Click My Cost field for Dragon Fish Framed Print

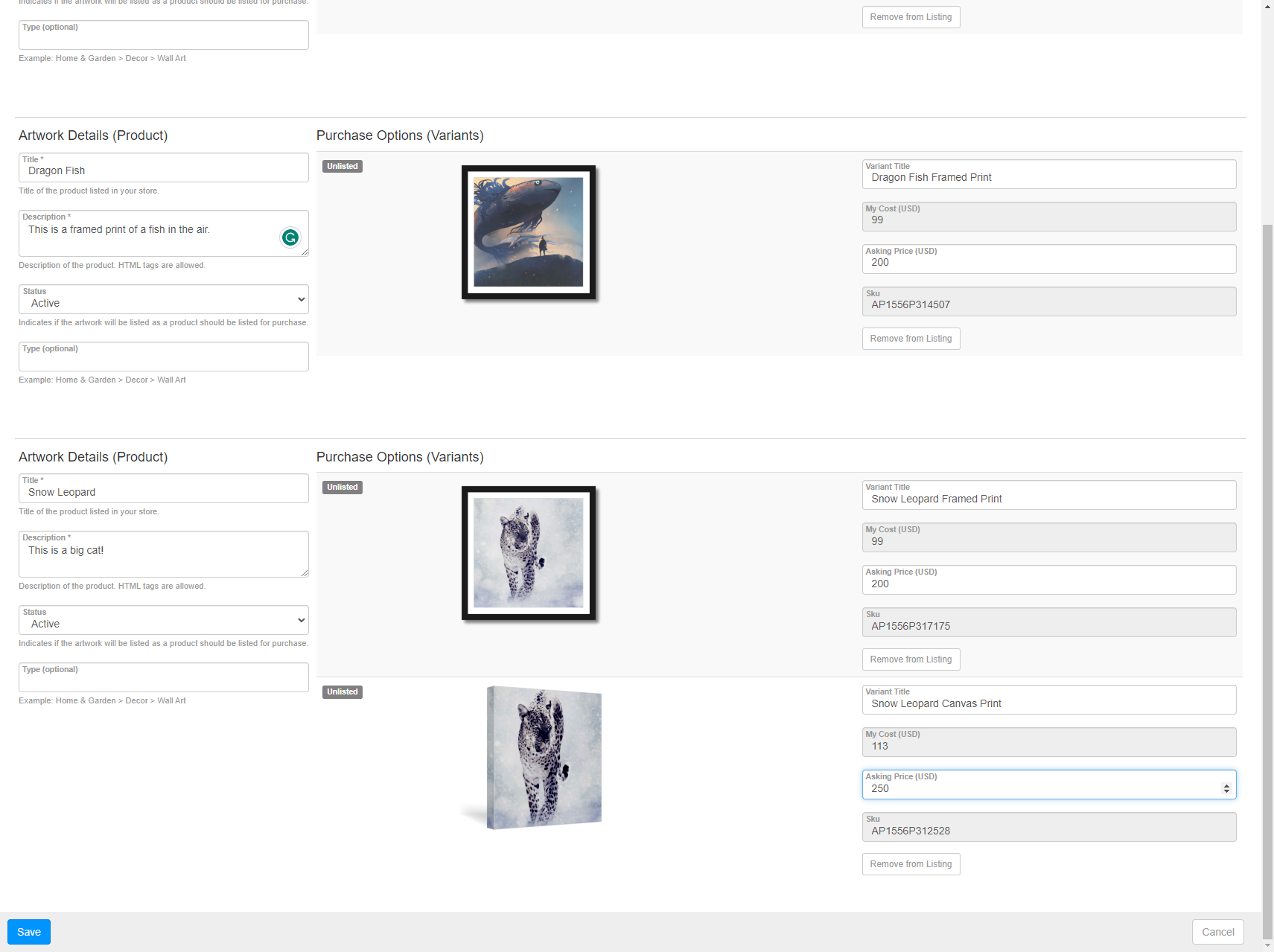(1049, 217)
